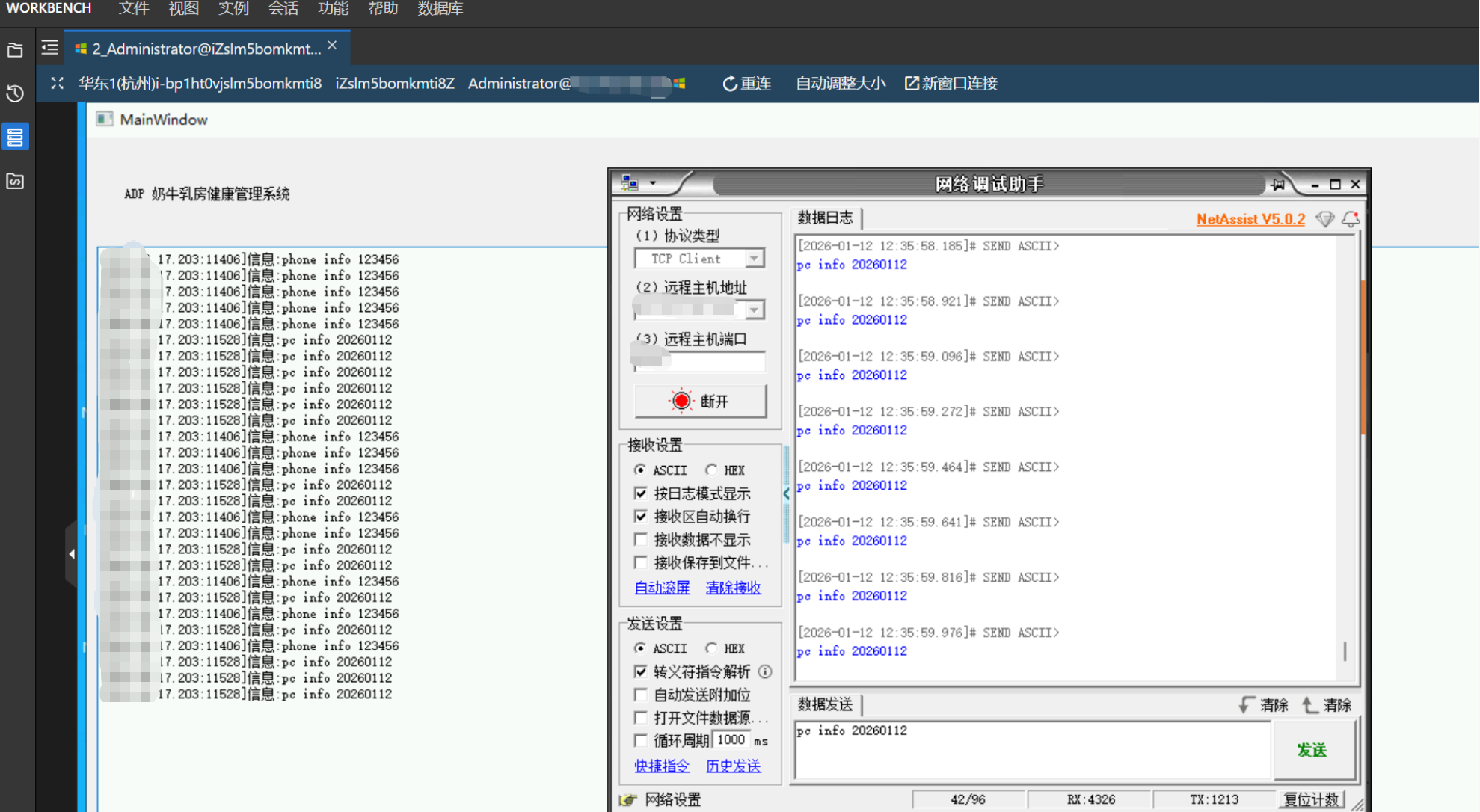Collapse left settings panel with chevron arrow
The width and height of the screenshot is (1480, 812).
[x=786, y=493]
